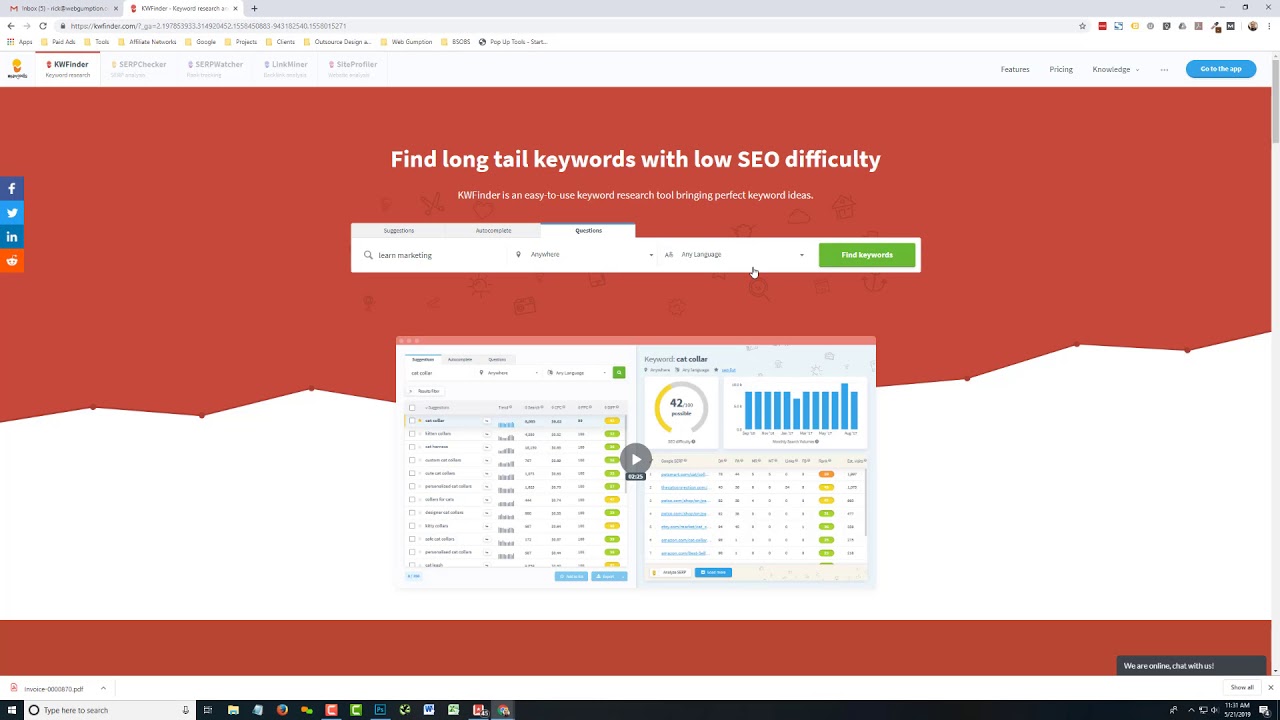
Task: Open the Google bookmark folder
Action: click(200, 42)
